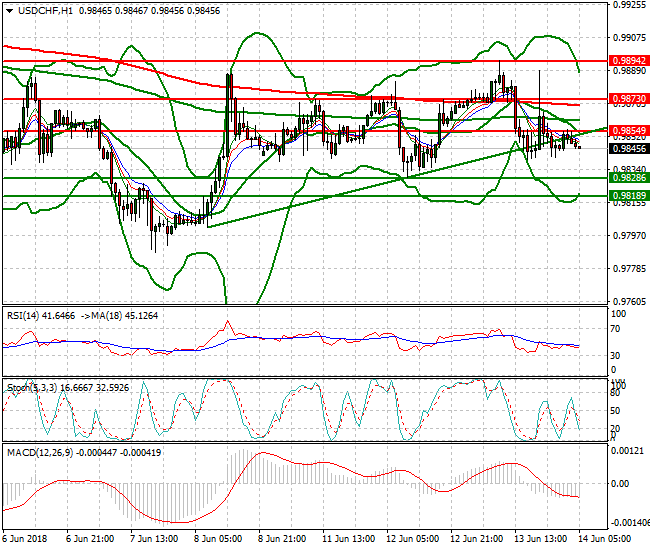The height and width of the screenshot is (550, 650).
Task: Click the Stochastic scale value 50
Action: tap(616, 411)
